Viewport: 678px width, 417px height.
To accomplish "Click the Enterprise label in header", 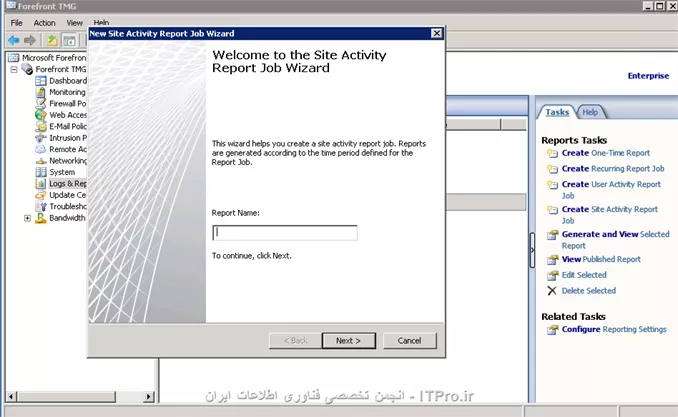I will tap(648, 76).
